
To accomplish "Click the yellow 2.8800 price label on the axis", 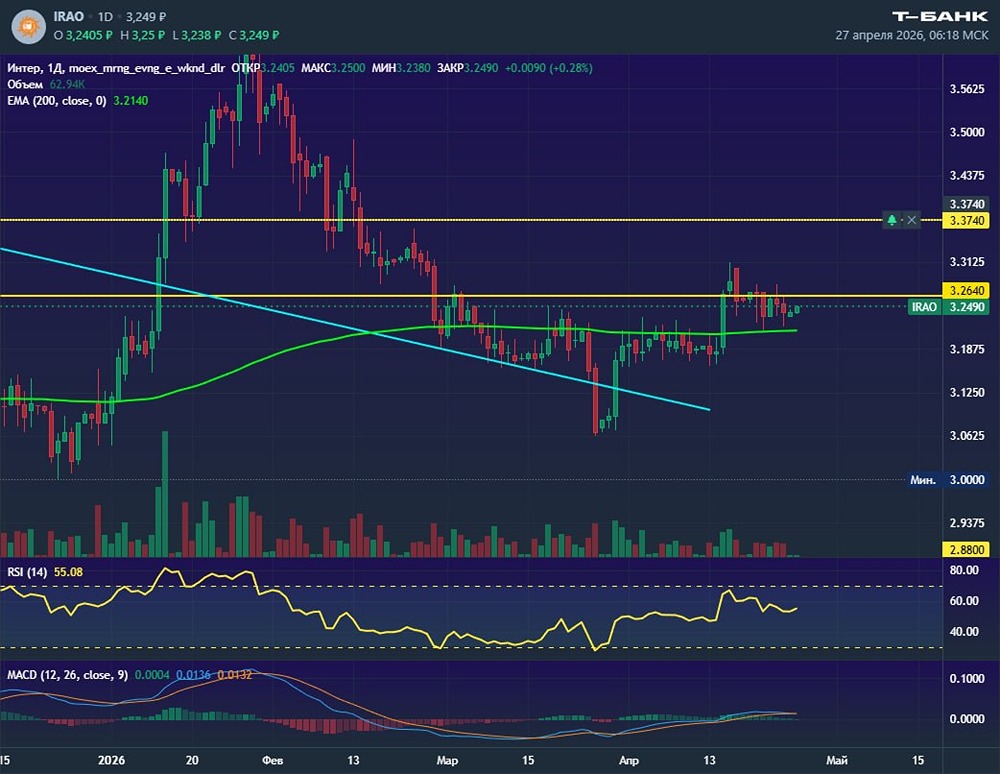I will 967,550.
